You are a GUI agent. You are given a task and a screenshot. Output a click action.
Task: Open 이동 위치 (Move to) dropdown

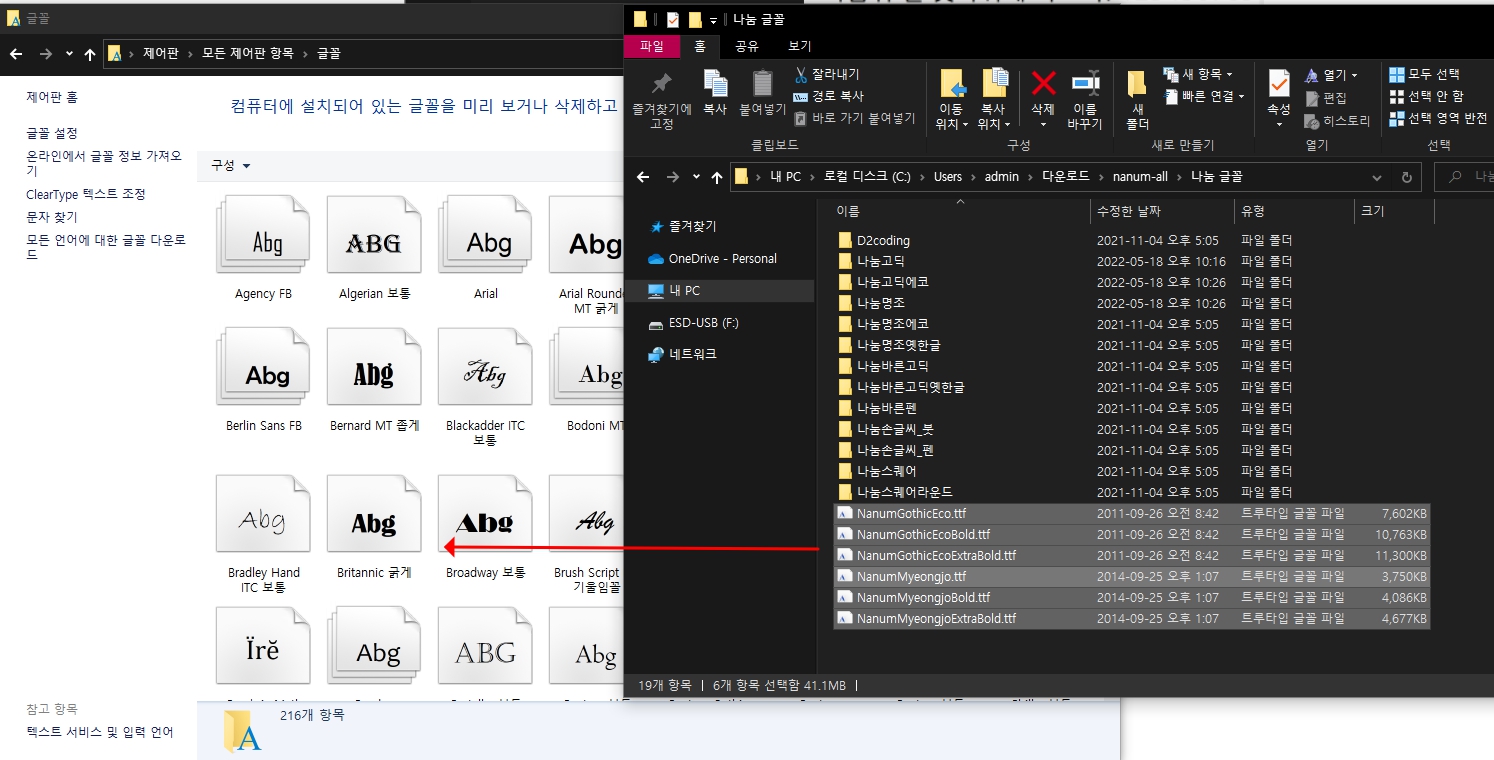pyautogui.click(x=951, y=117)
